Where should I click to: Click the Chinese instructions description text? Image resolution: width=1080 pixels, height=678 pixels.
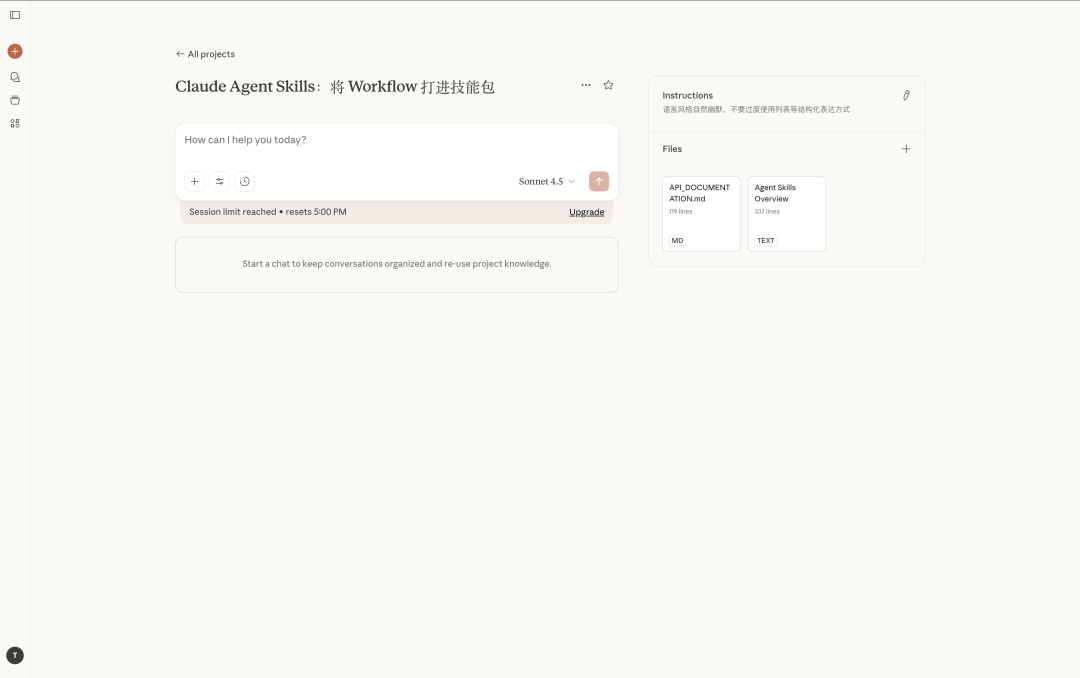(x=756, y=110)
